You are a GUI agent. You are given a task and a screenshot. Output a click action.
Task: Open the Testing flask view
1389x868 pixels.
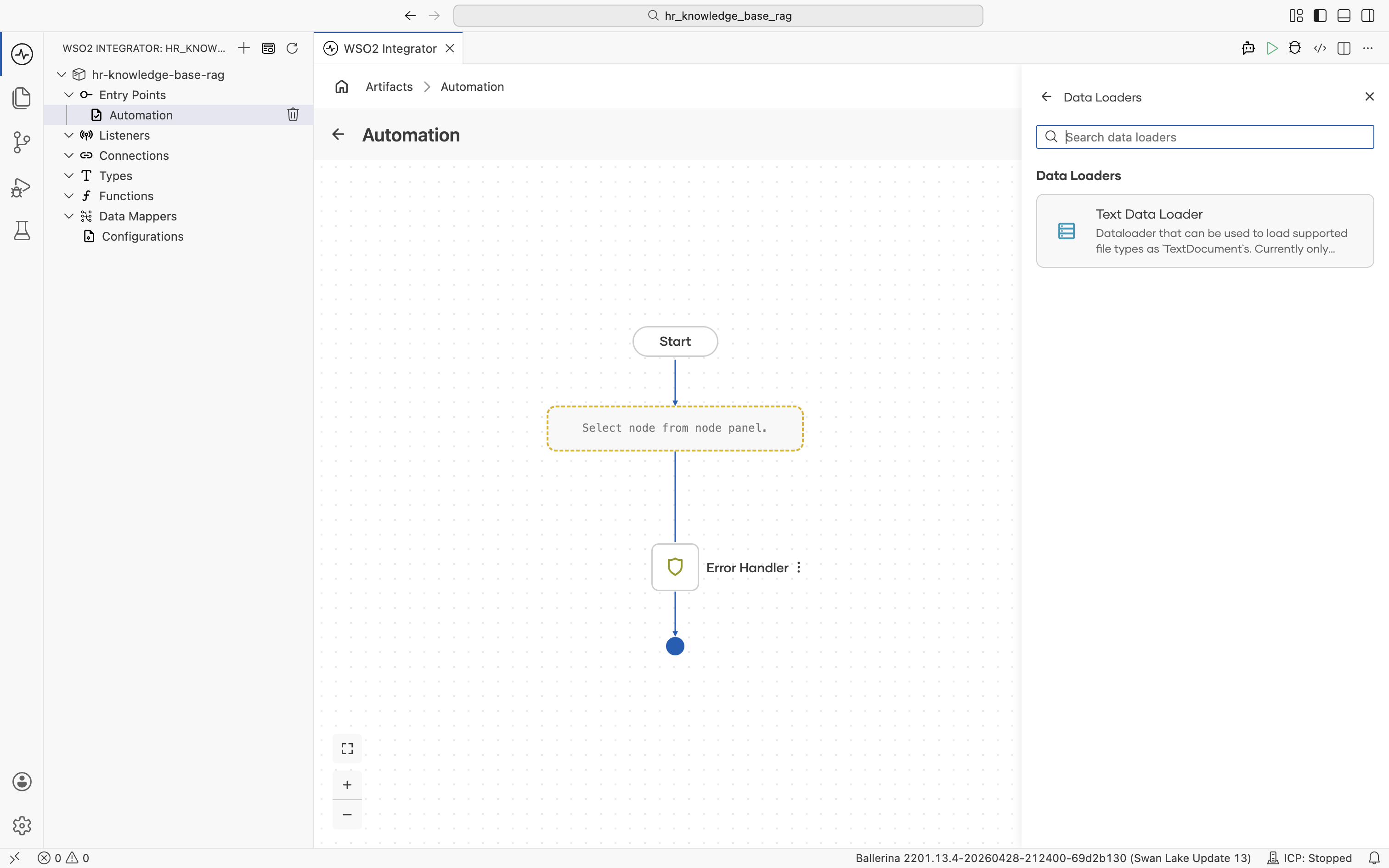click(x=22, y=231)
